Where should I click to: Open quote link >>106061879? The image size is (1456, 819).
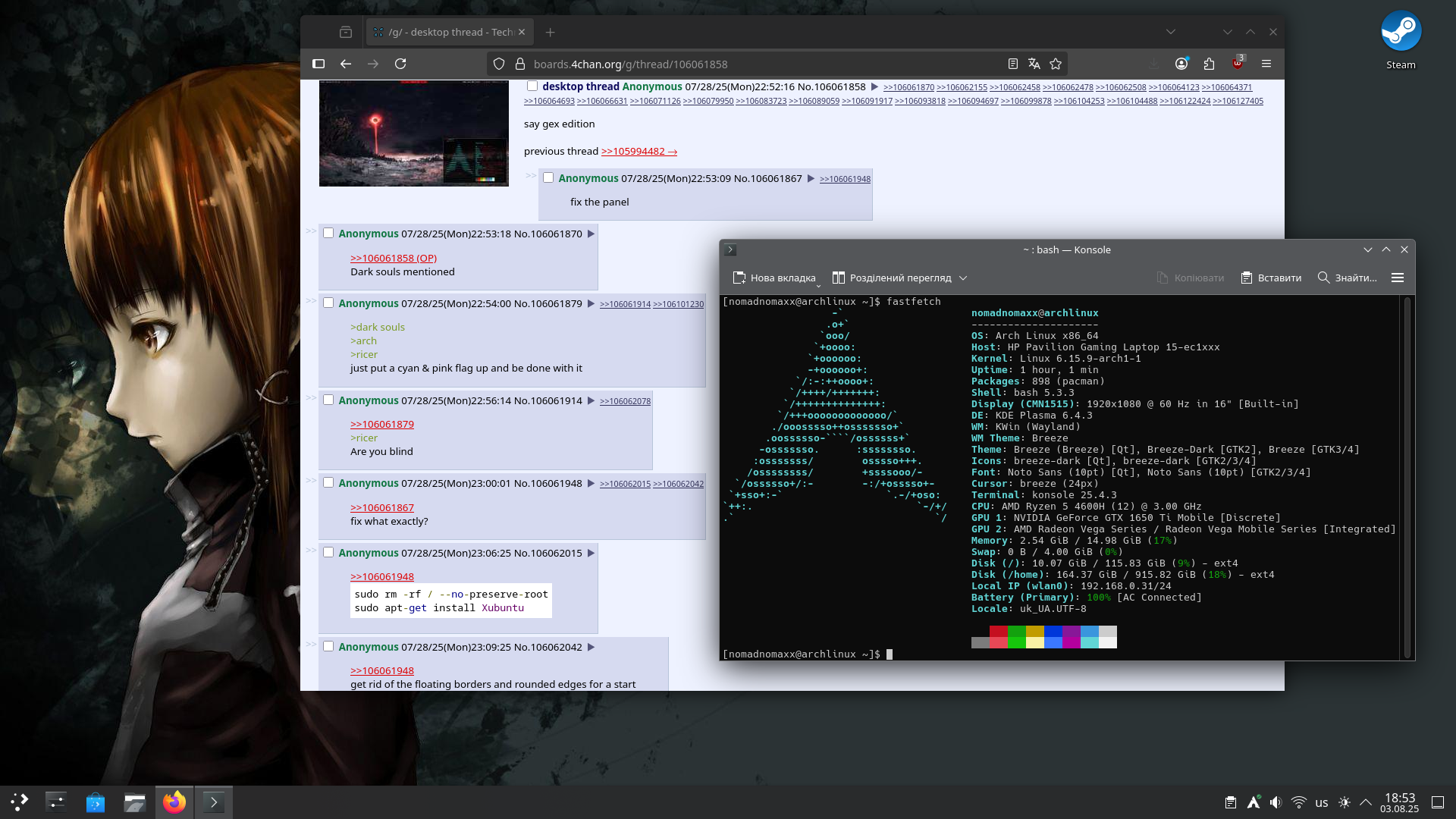[382, 424]
